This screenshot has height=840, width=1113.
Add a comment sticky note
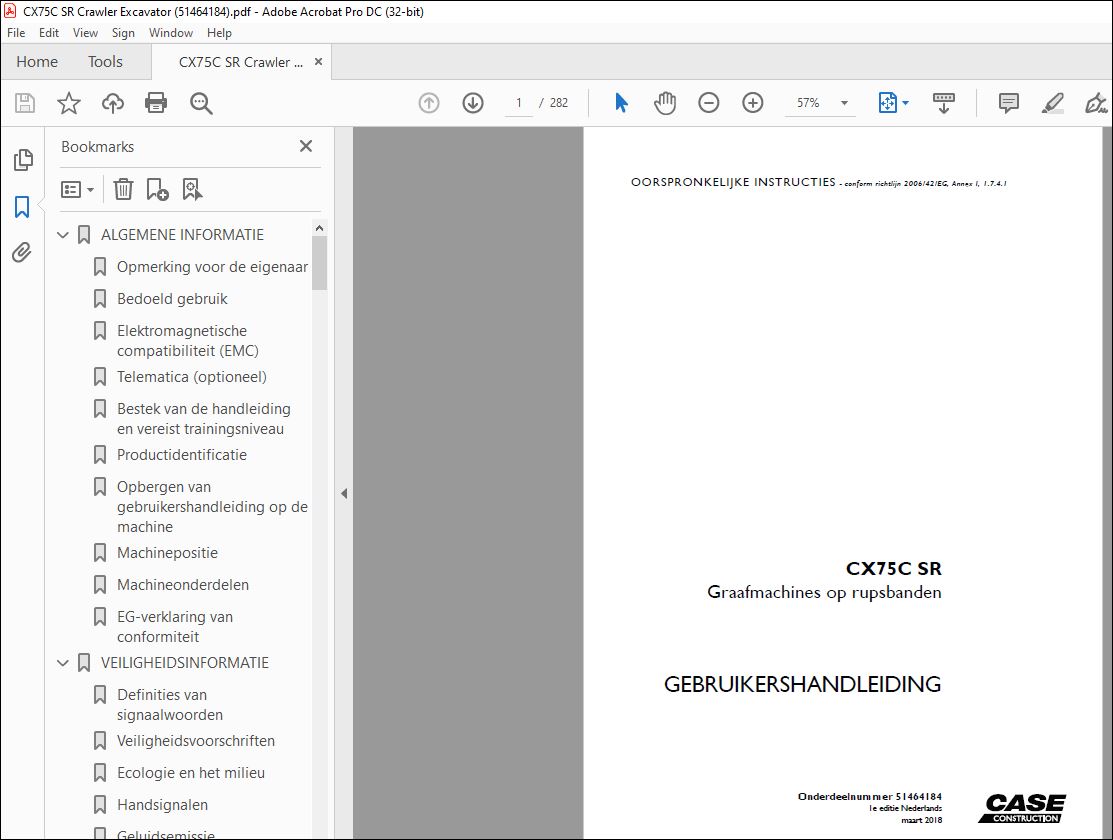point(1009,103)
